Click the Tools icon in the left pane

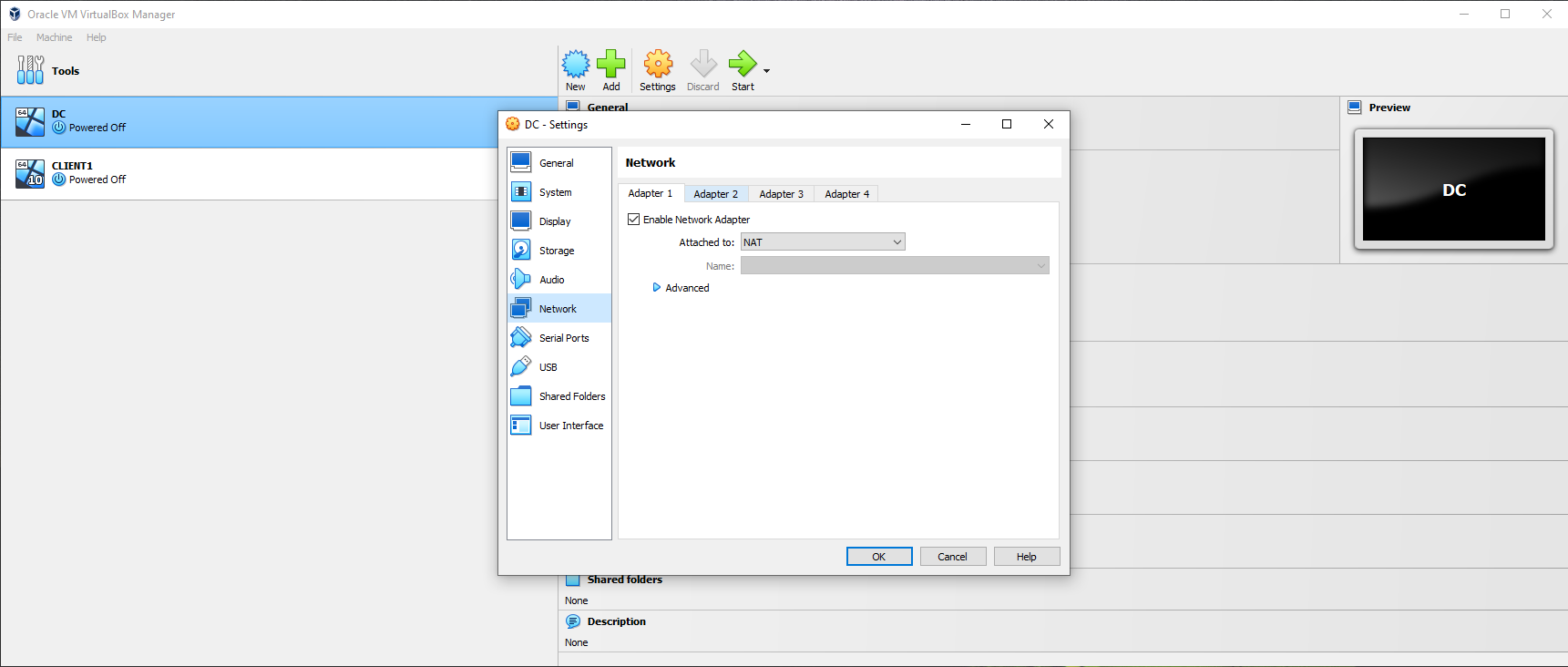click(30, 70)
